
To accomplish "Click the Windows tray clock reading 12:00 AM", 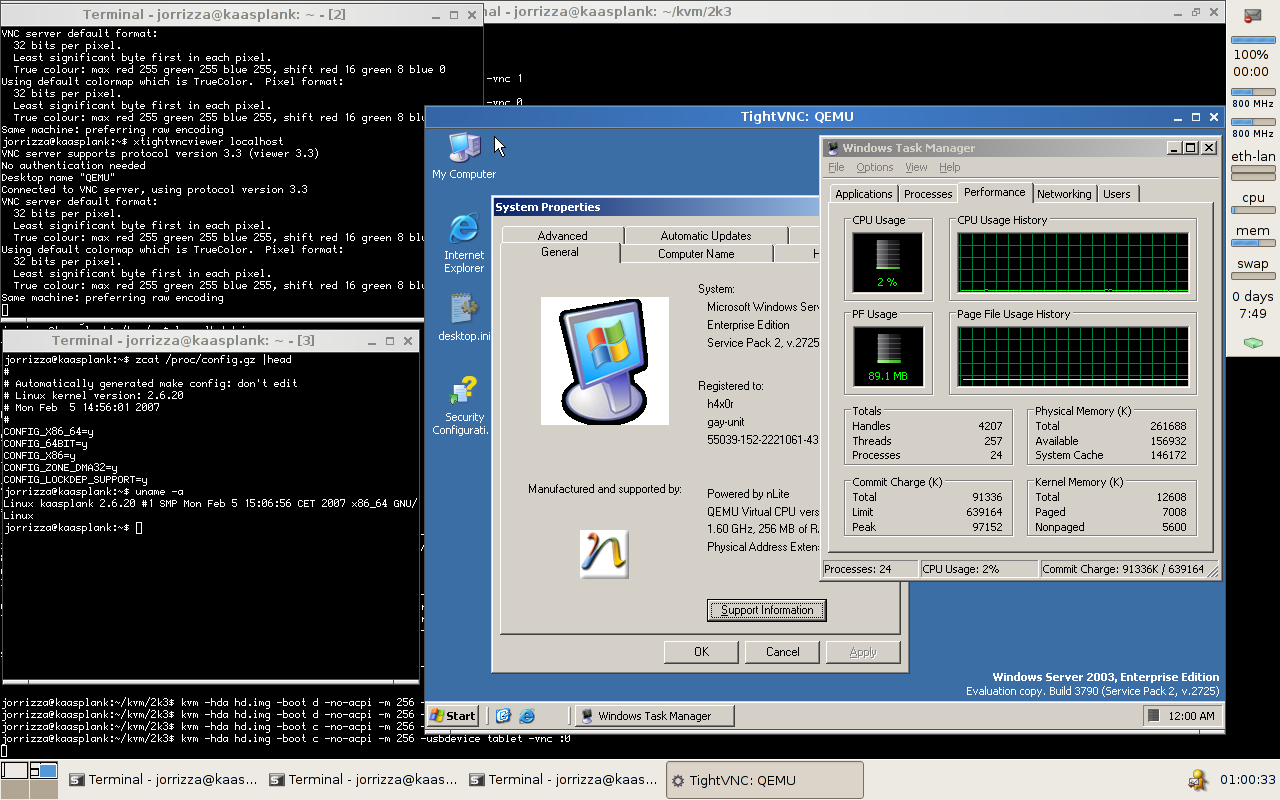I will click(x=1192, y=716).
